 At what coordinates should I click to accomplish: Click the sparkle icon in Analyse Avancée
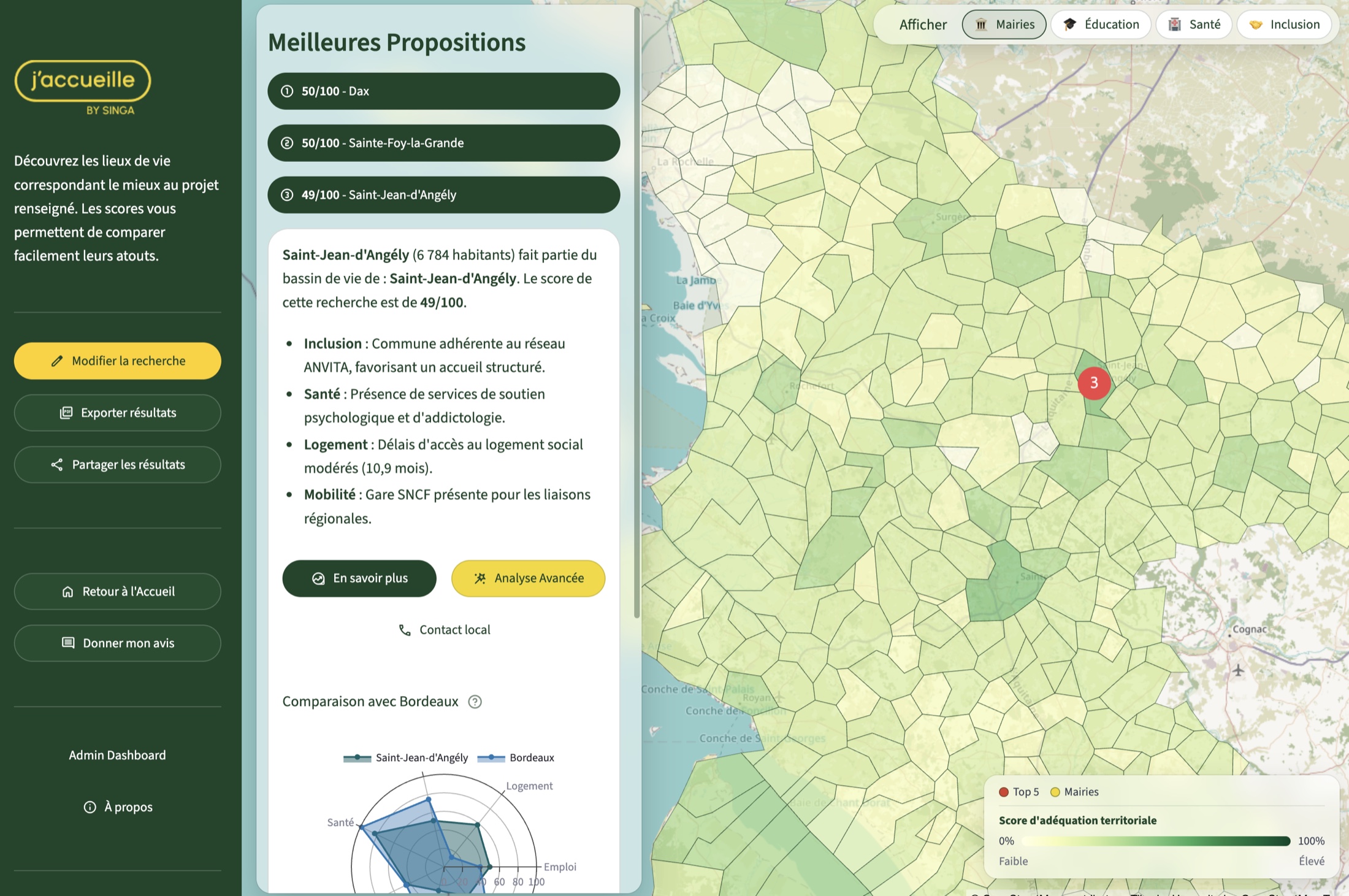pos(480,578)
